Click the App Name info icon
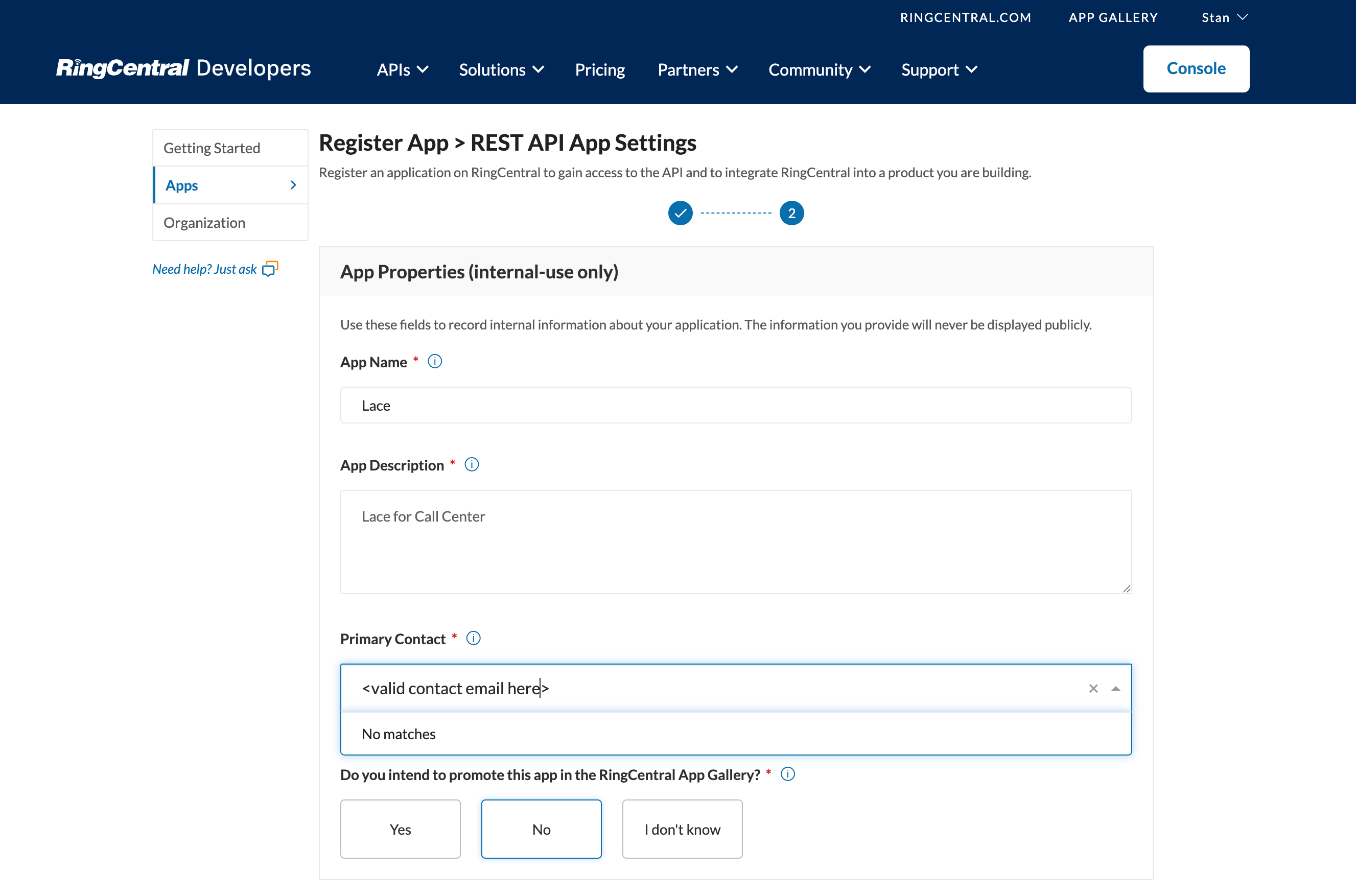The image size is (1356, 896). (435, 361)
